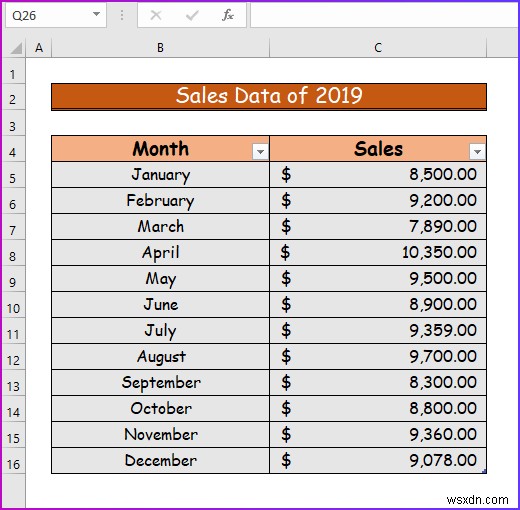Viewport: 520px width, 510px height.
Task: Select row 8 header
Action: pyautogui.click(x=13, y=253)
